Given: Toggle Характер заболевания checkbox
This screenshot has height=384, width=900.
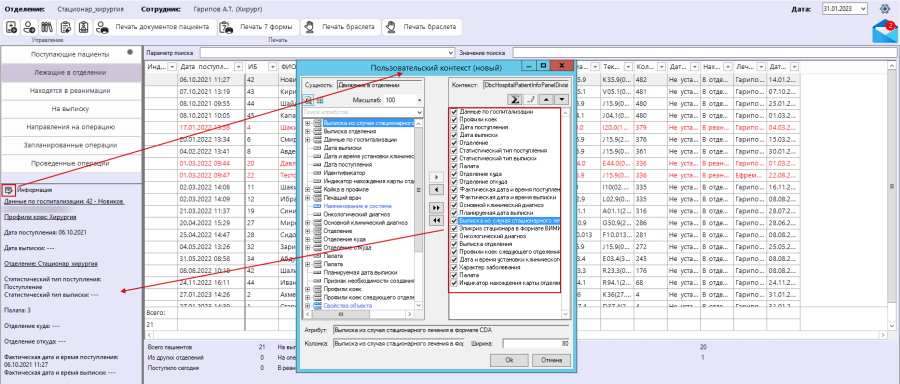Looking at the screenshot, I should click(x=455, y=267).
